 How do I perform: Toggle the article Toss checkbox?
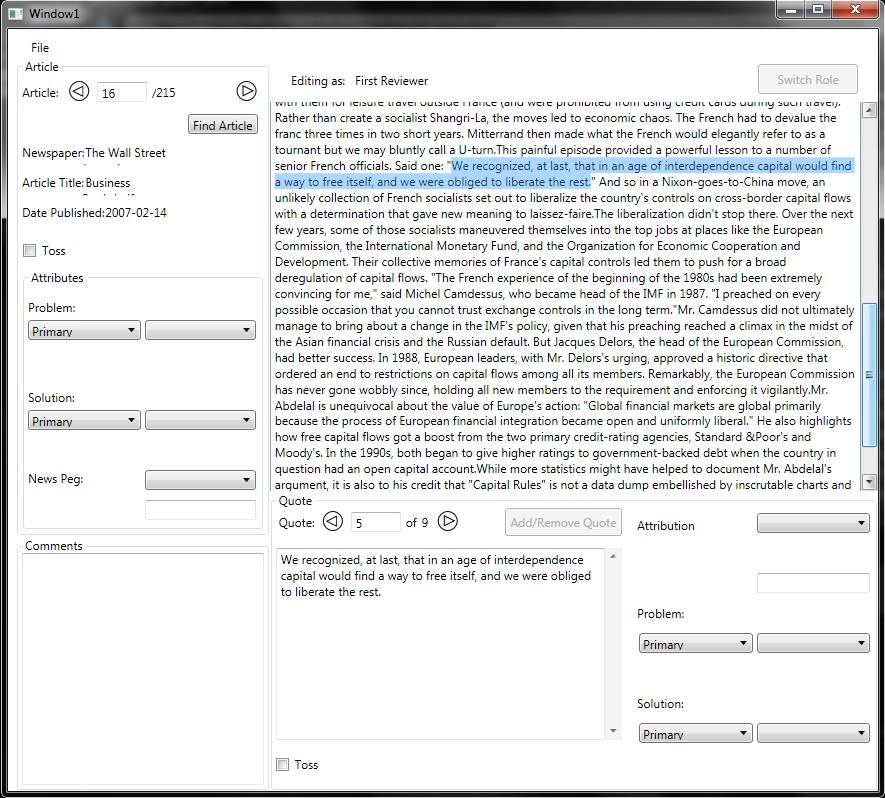(x=30, y=251)
